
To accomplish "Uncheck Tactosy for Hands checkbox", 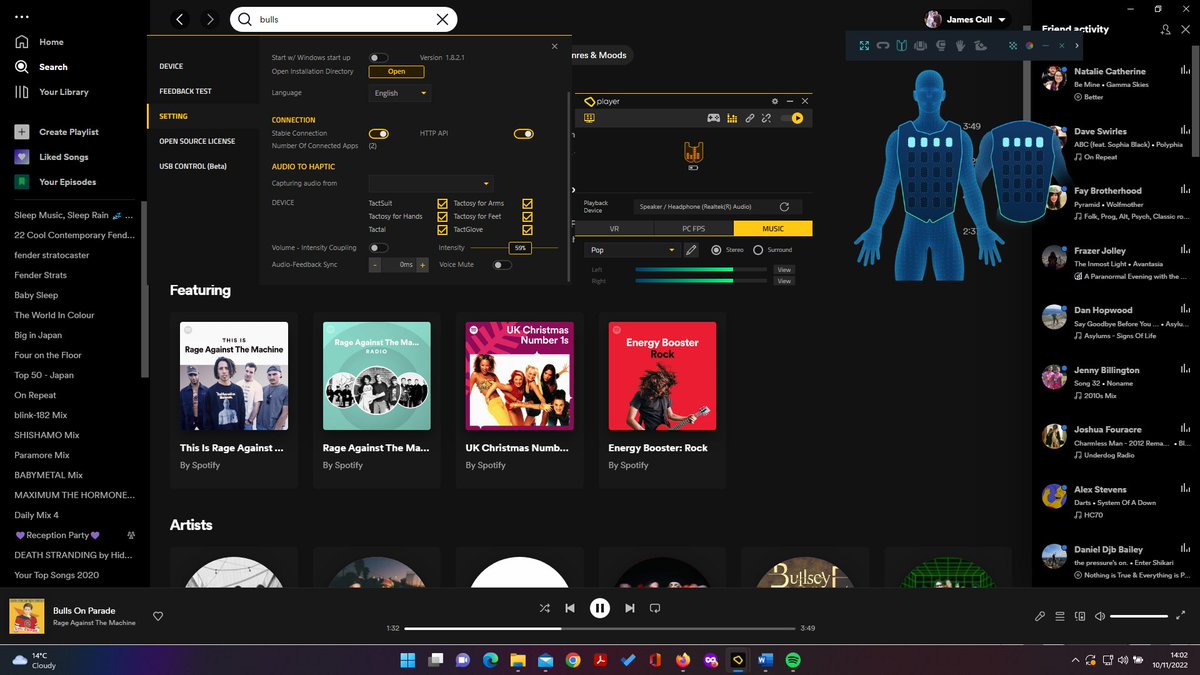I will (442, 216).
